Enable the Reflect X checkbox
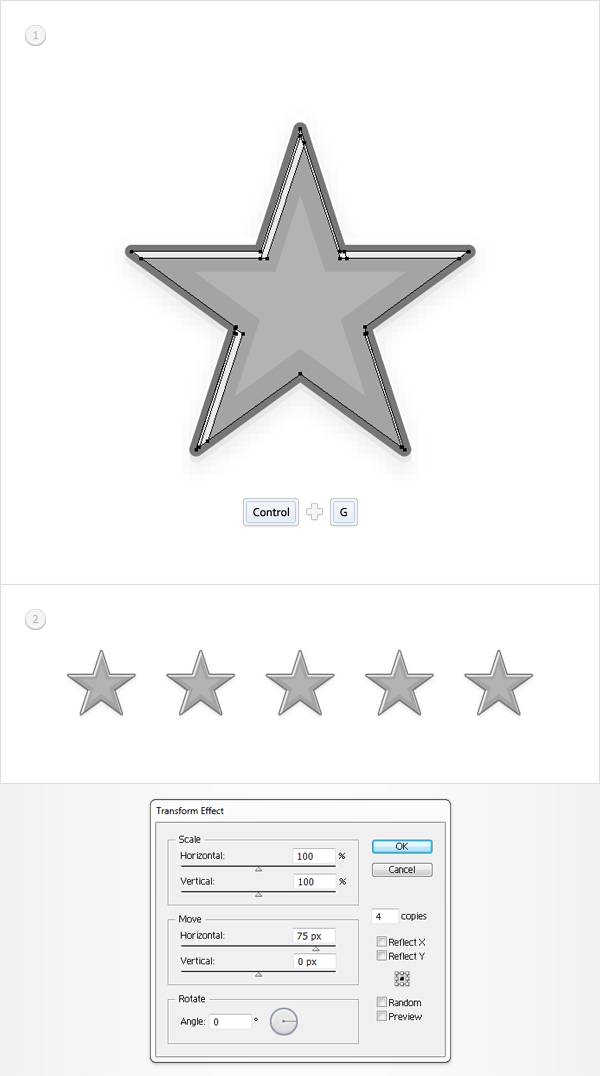600x1076 pixels. (x=382, y=942)
